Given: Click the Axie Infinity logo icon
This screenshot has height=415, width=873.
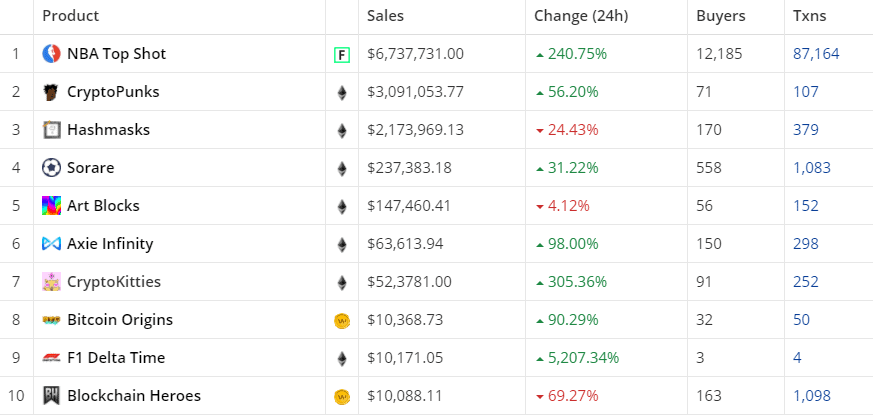Looking at the screenshot, I should (51, 243).
